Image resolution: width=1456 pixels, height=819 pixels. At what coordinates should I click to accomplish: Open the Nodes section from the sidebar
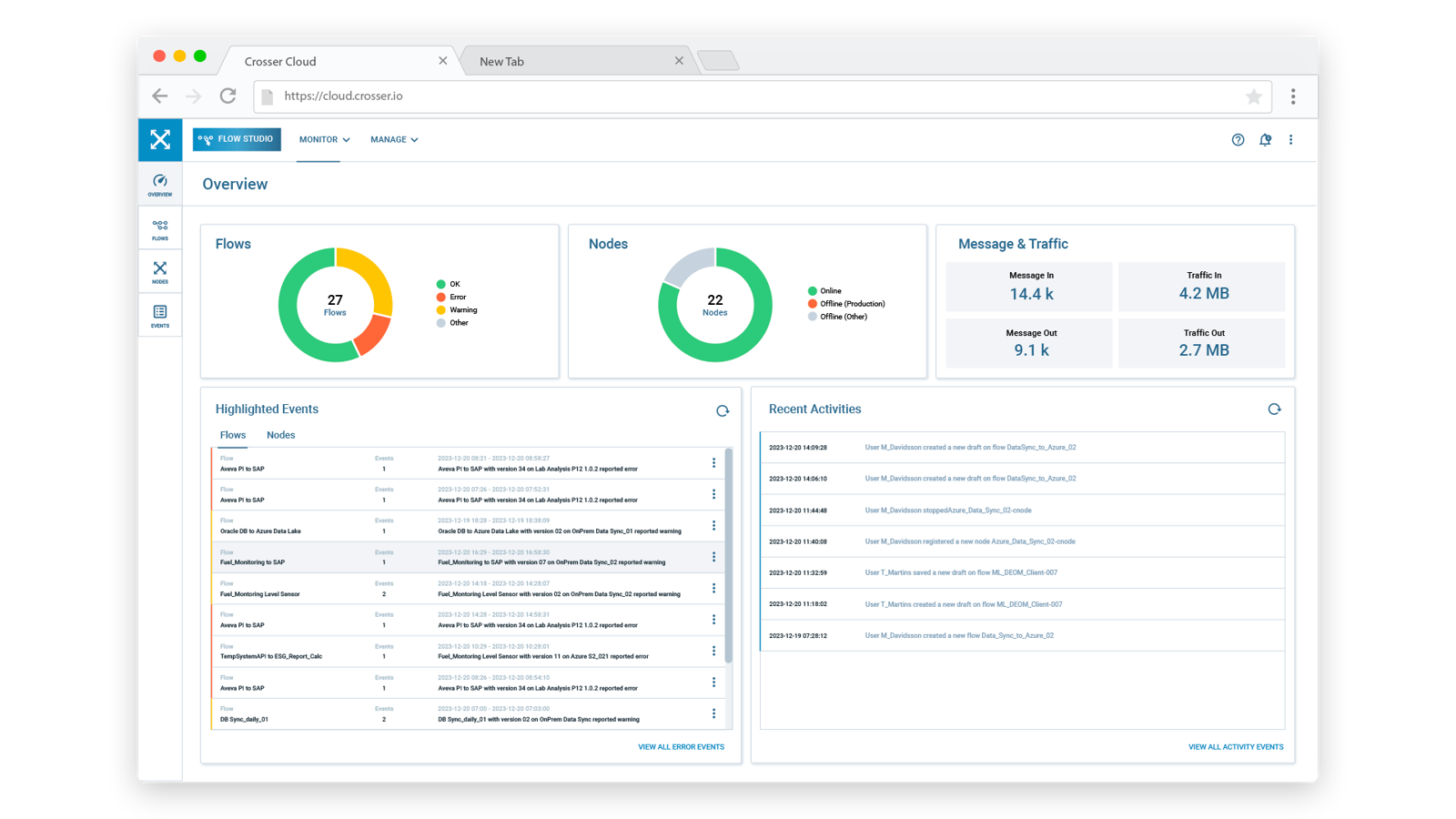pos(160,272)
